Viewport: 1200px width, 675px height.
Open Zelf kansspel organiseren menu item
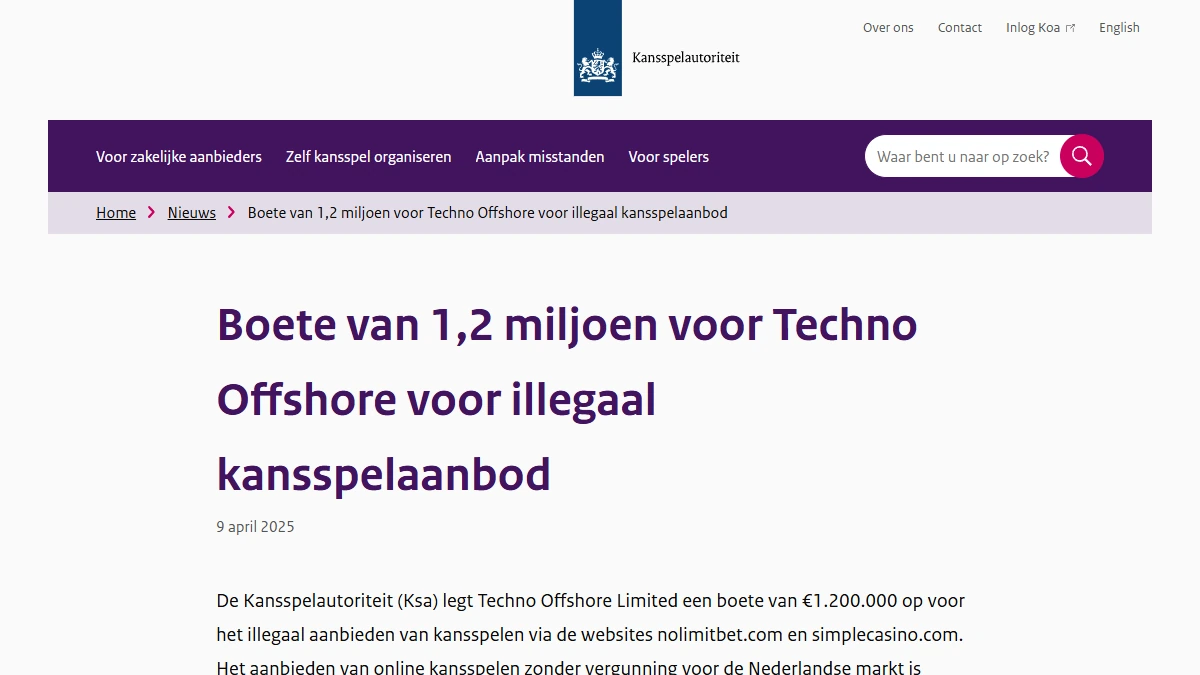pos(368,156)
